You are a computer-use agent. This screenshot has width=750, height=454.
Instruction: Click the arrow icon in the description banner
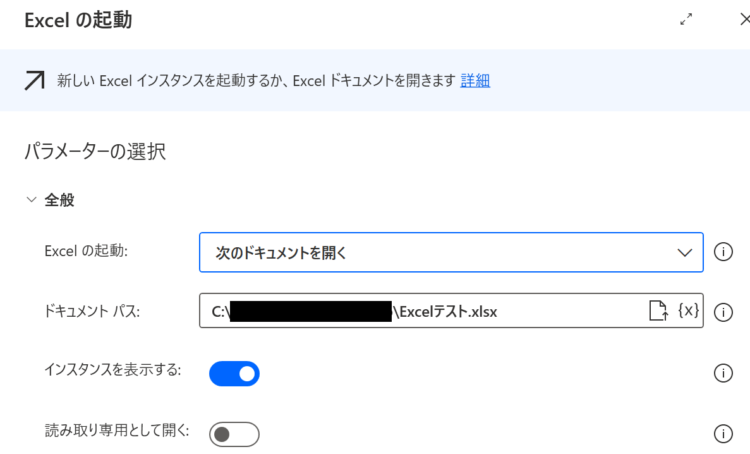[34, 80]
